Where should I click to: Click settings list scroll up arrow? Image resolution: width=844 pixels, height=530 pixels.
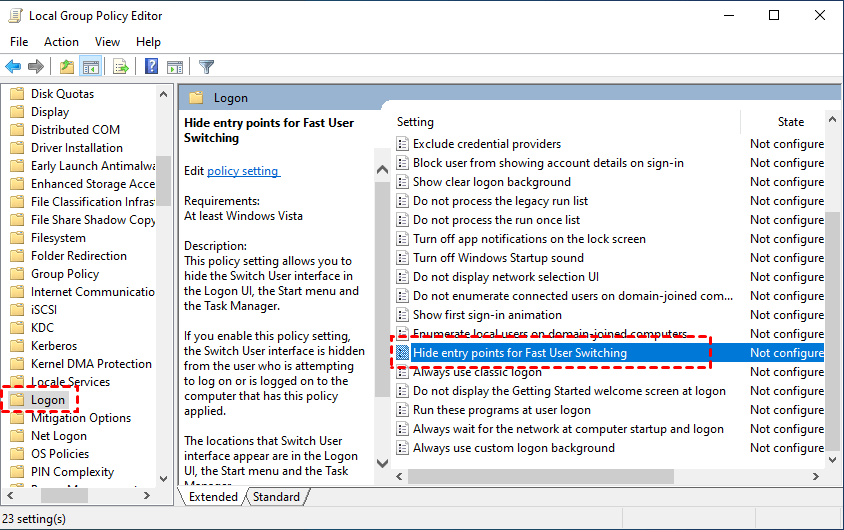(x=832, y=119)
